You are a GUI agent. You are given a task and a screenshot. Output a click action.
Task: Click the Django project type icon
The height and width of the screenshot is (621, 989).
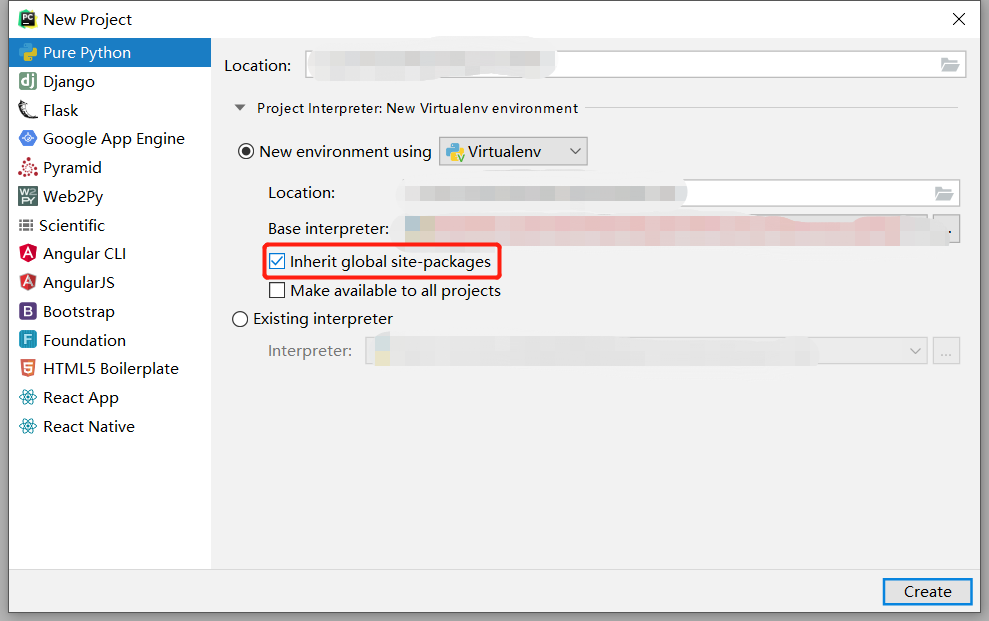(28, 81)
